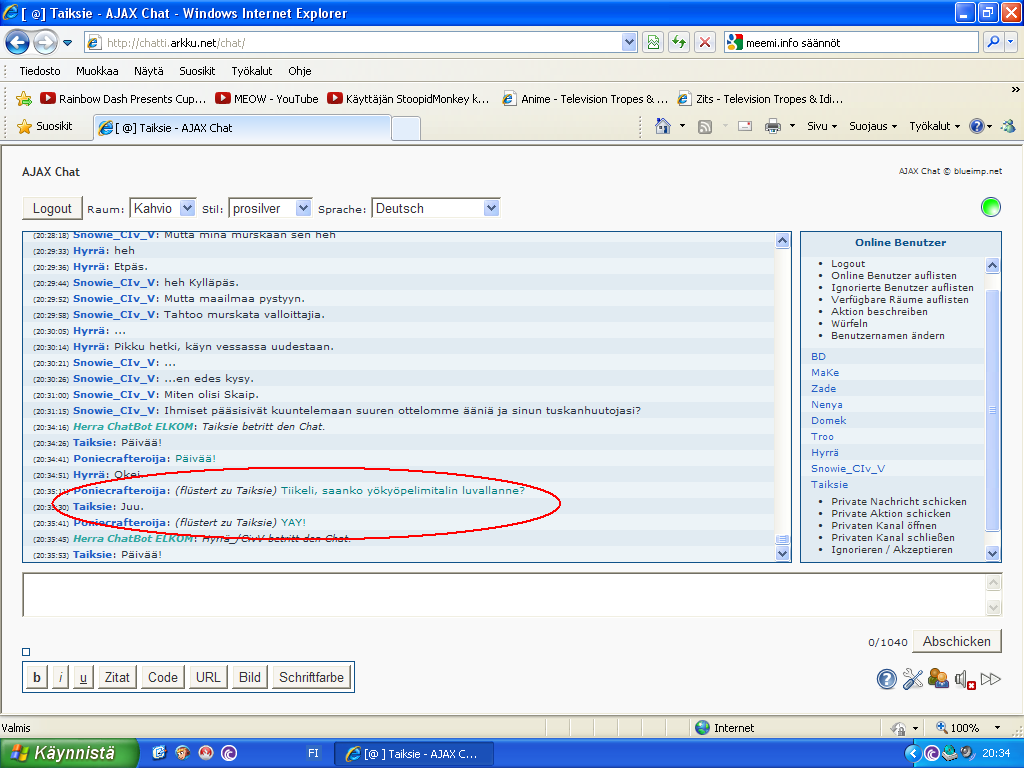Toggle bold formatting with the b button
Screen dimensions: 1024x768
click(x=37, y=677)
